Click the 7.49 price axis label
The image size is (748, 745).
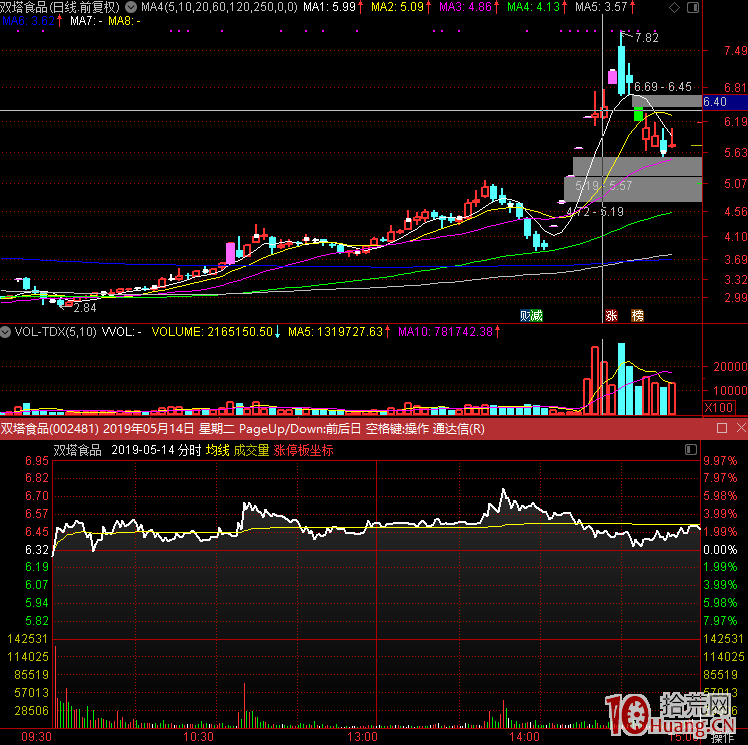tap(736, 51)
